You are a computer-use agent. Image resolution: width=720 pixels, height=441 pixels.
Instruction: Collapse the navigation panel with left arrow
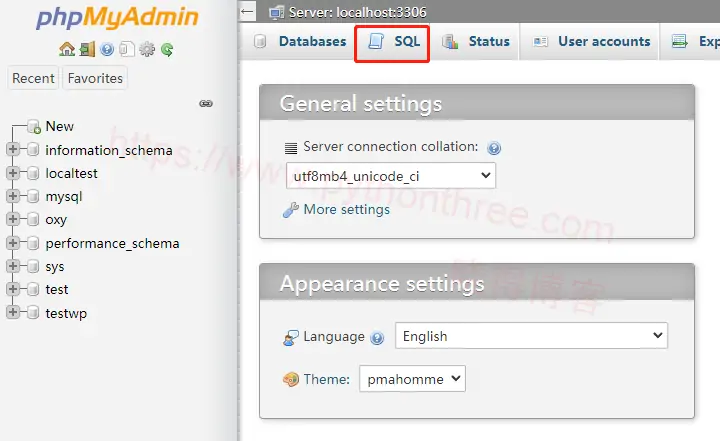(248, 12)
